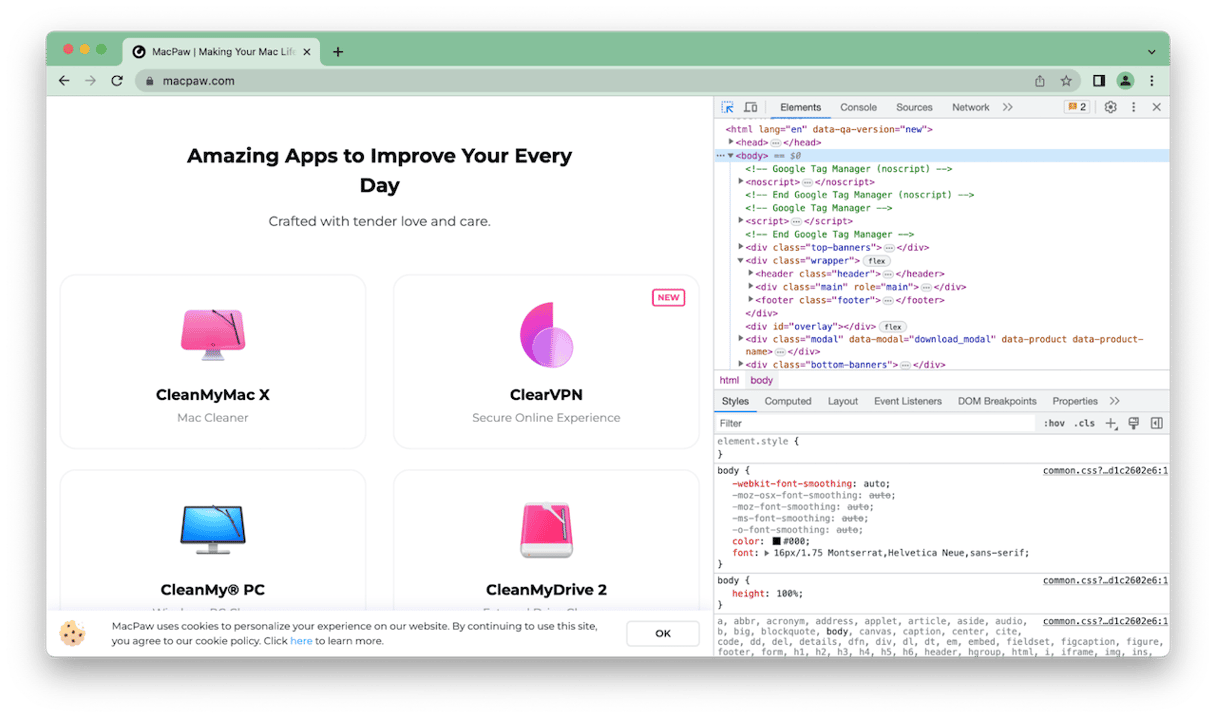Toggle flex badge on overlay div
The width and height of the screenshot is (1216, 718).
tap(893, 327)
